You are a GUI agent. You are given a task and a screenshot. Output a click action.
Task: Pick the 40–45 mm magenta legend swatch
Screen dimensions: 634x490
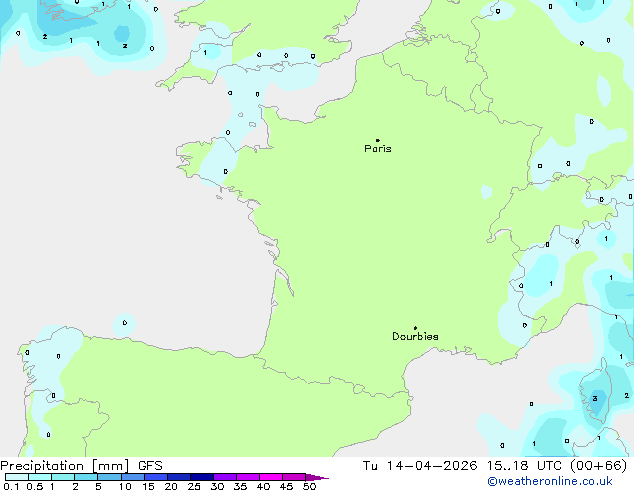(271, 477)
